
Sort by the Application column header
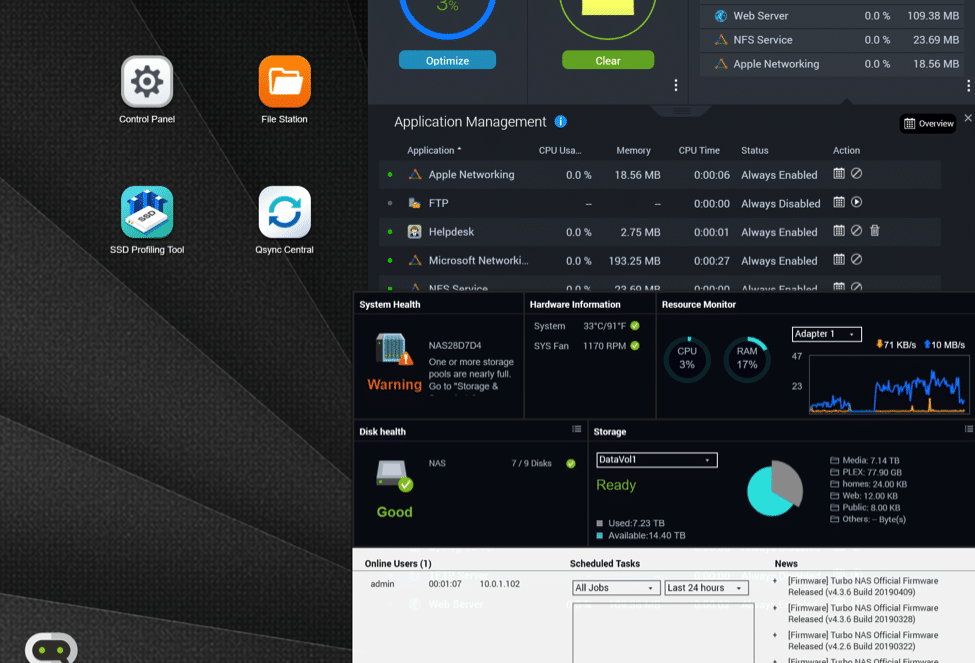tap(433, 151)
